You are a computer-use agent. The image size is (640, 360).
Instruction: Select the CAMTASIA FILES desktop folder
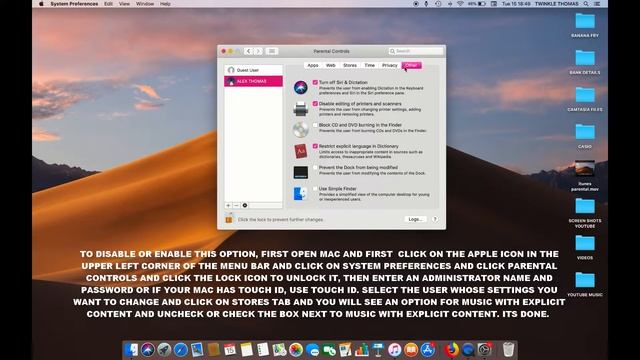[x=585, y=99]
